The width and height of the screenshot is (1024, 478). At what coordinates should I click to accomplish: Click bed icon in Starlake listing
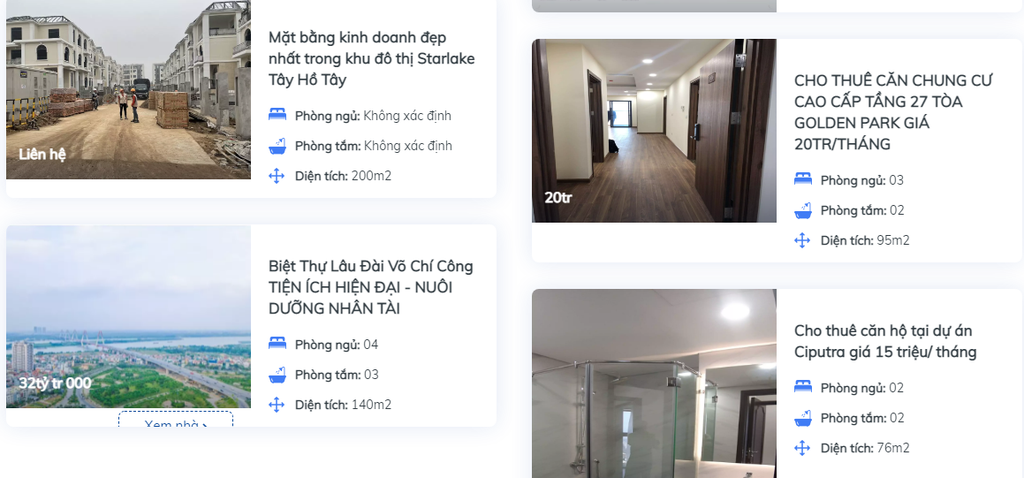[x=277, y=115]
